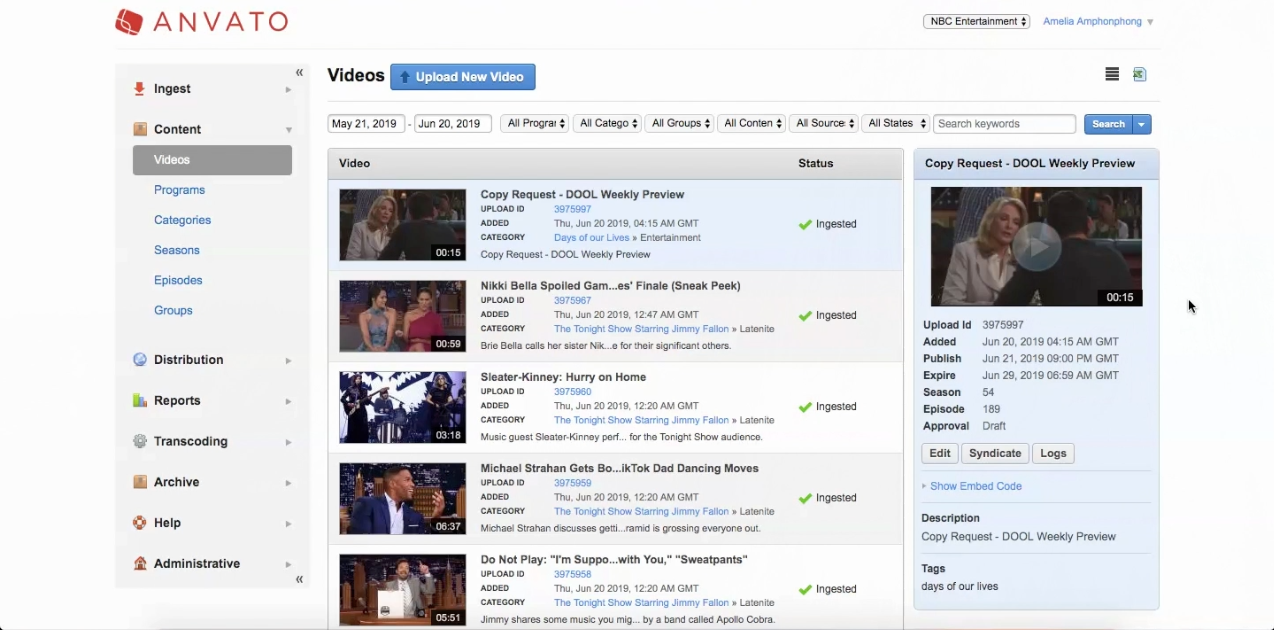Image resolution: width=1274 pixels, height=630 pixels.
Task: Open the NBC Entertainment account selector
Action: point(976,22)
